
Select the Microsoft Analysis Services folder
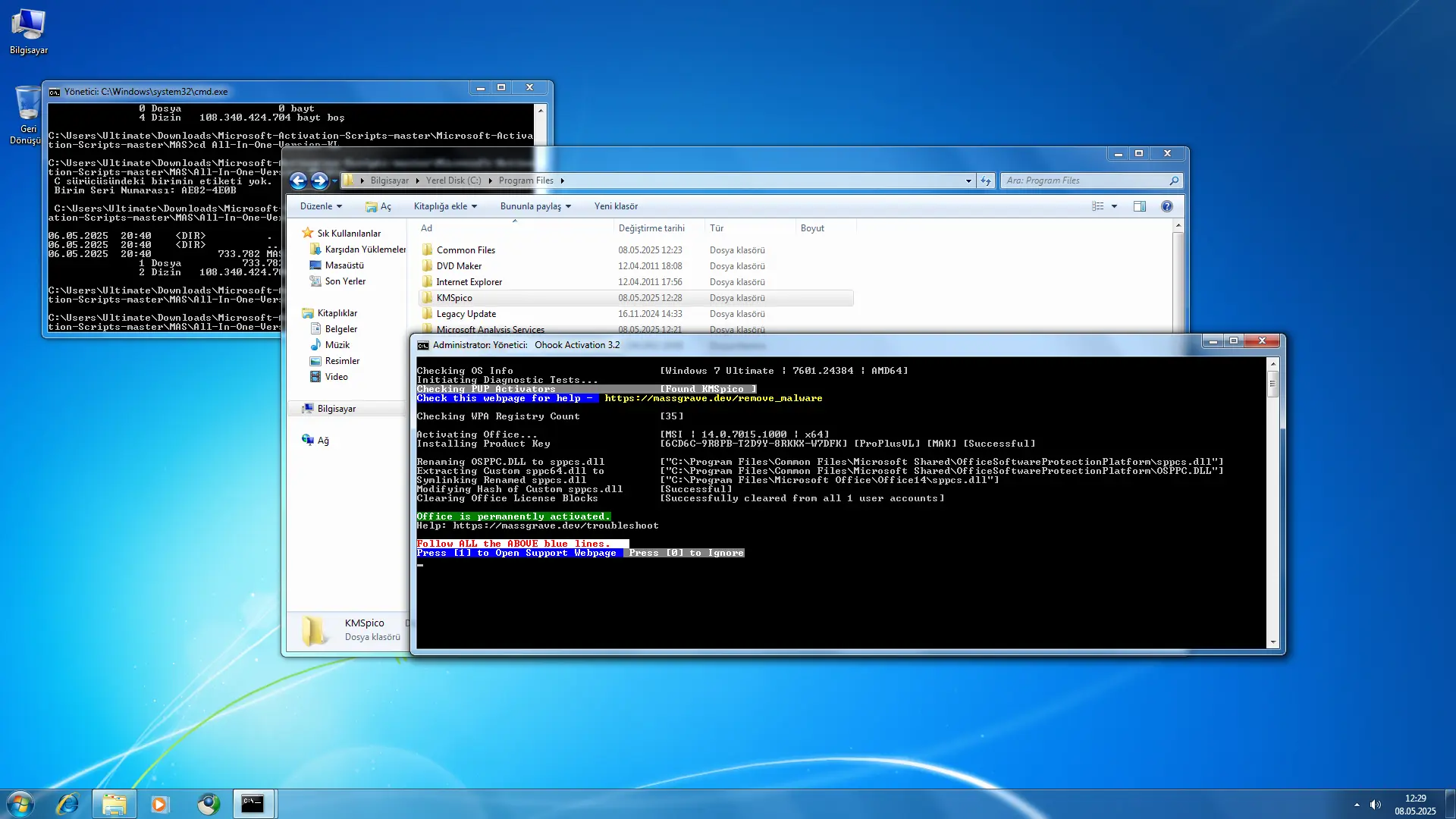tap(490, 329)
